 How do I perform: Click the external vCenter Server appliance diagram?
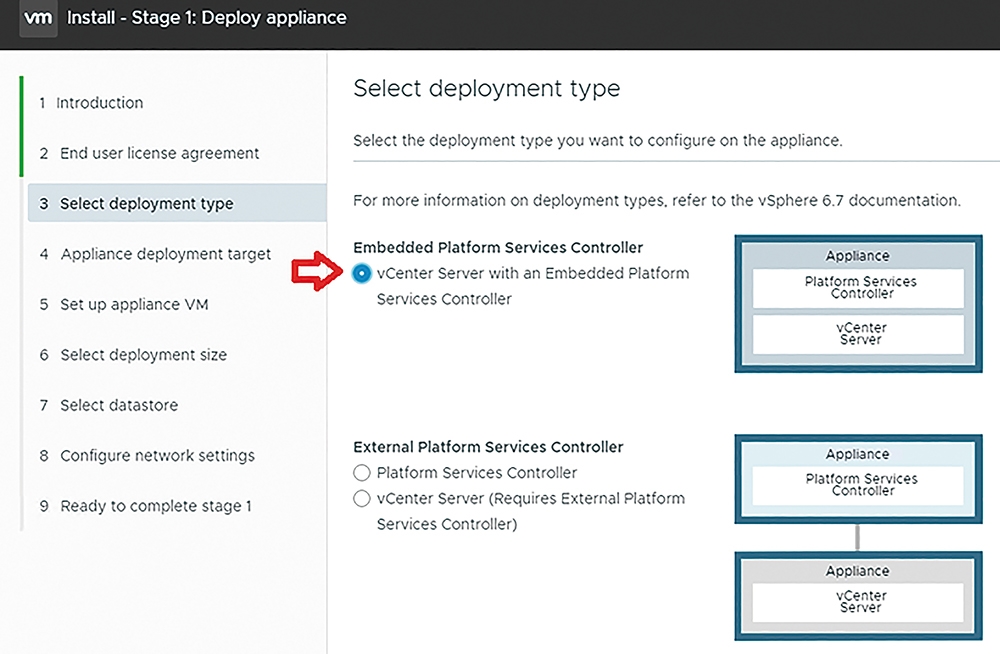tap(858, 596)
